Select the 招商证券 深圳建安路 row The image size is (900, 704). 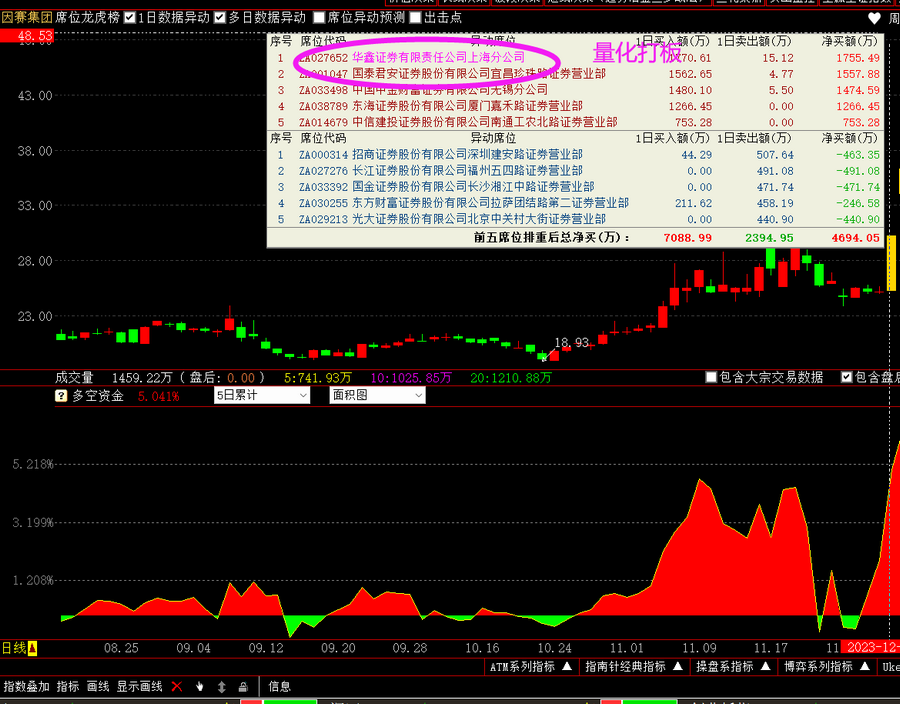pyautogui.click(x=575, y=155)
